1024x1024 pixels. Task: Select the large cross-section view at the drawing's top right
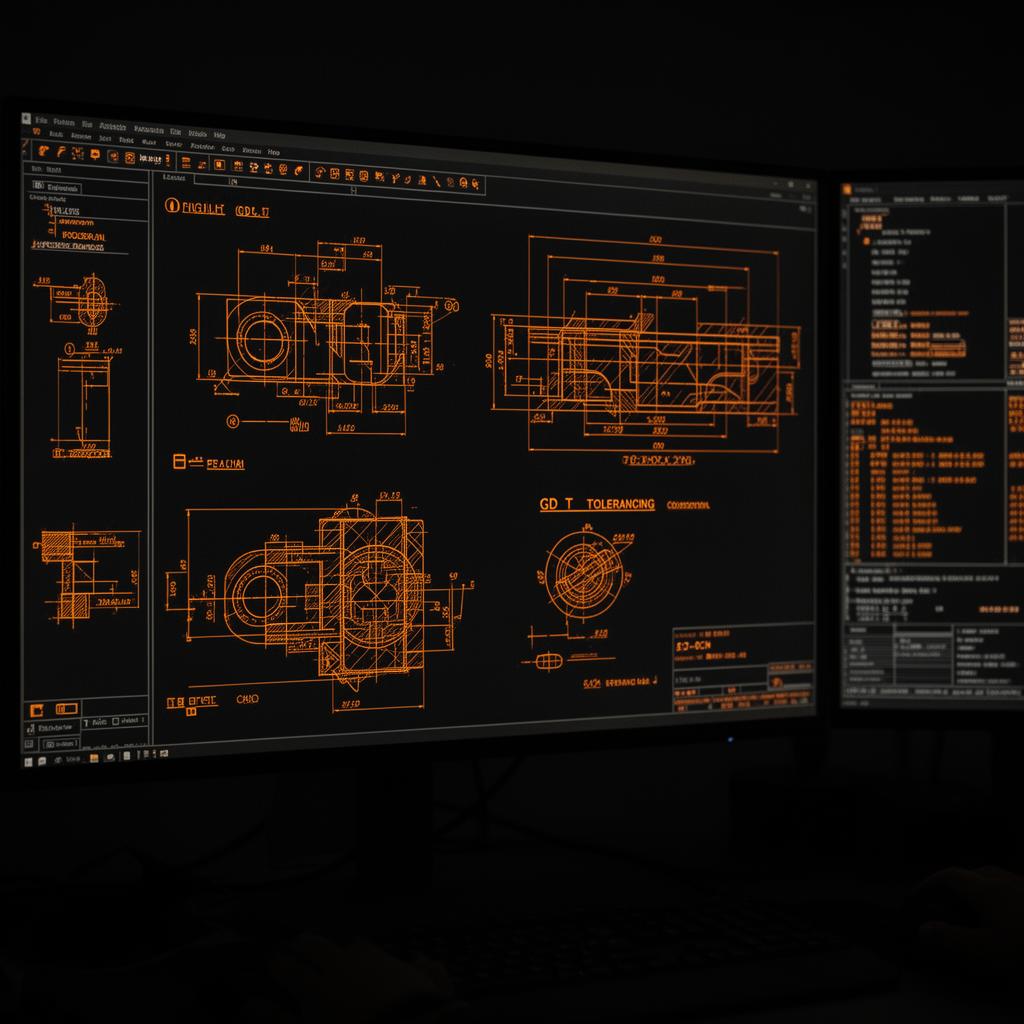(x=647, y=345)
